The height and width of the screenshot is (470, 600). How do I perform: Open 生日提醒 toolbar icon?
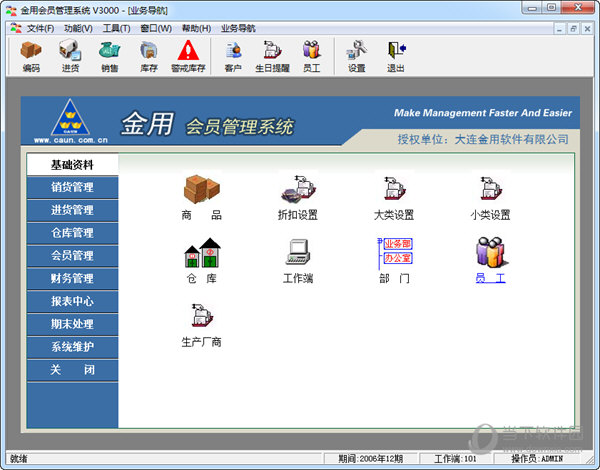(272, 56)
